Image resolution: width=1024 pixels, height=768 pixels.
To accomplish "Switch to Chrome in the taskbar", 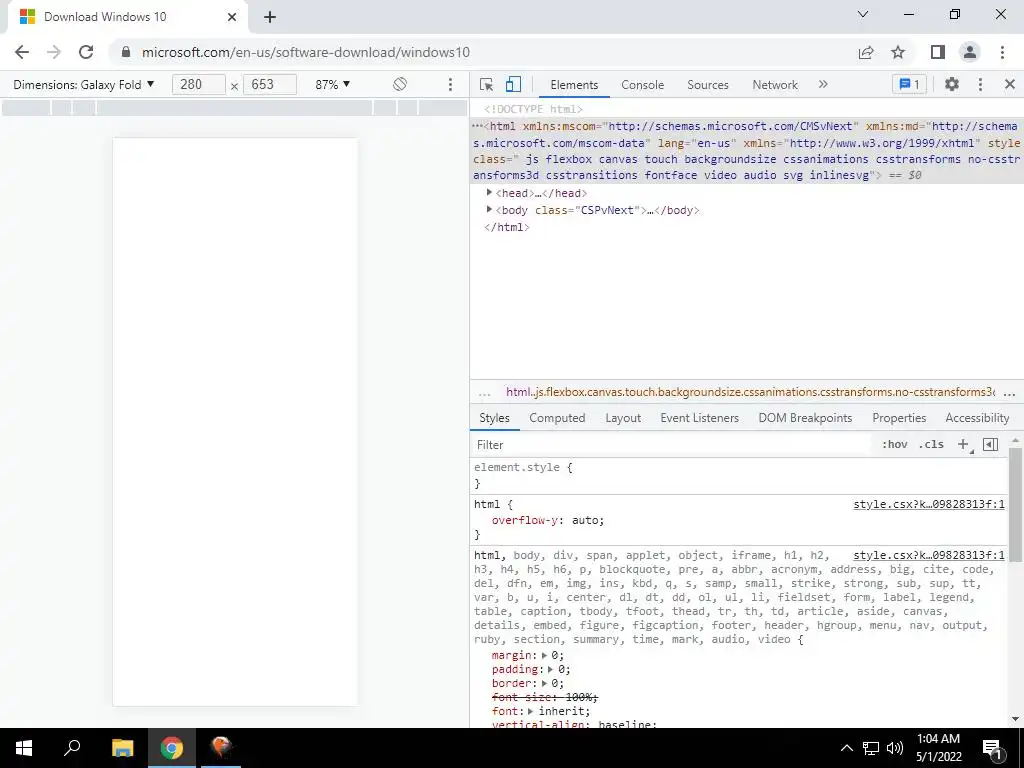I will [172, 748].
